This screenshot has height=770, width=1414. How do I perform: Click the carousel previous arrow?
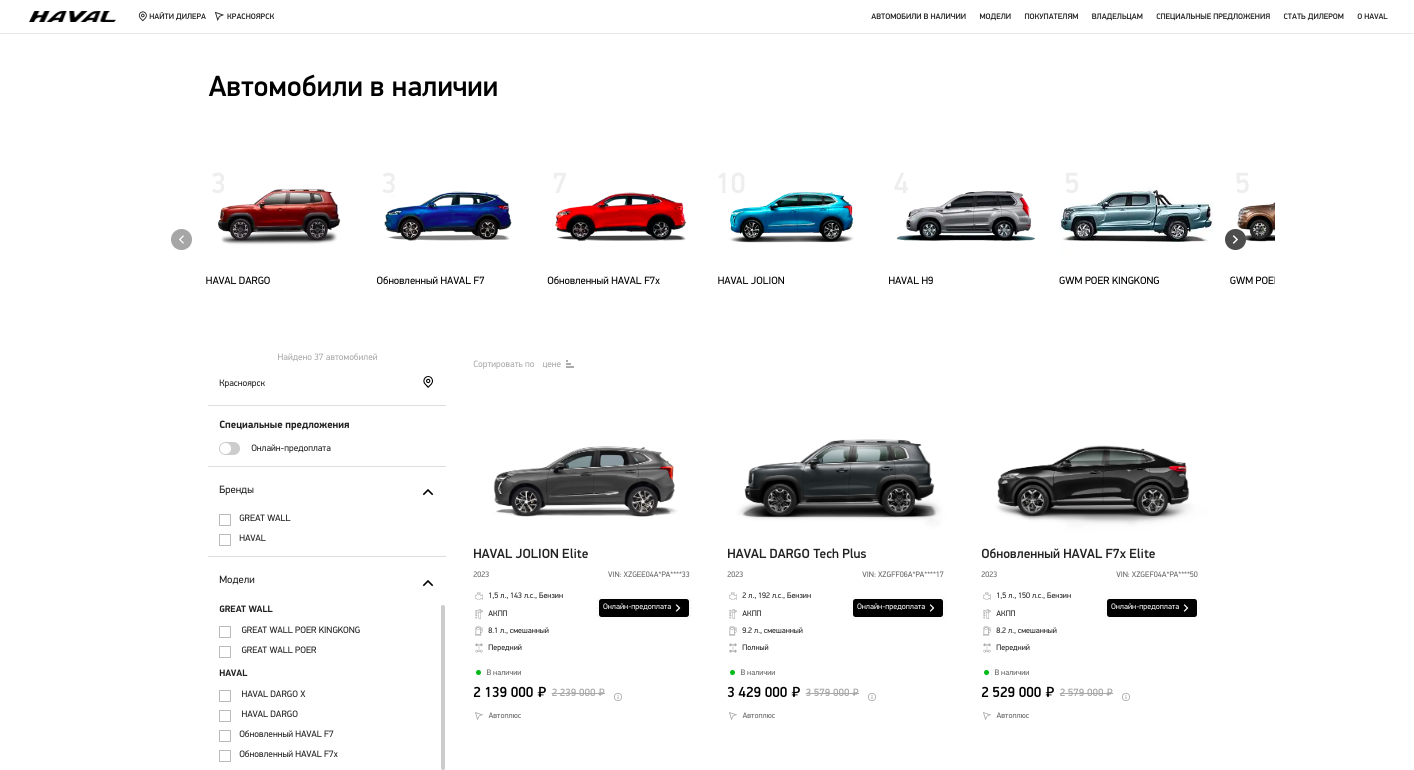[x=181, y=239]
